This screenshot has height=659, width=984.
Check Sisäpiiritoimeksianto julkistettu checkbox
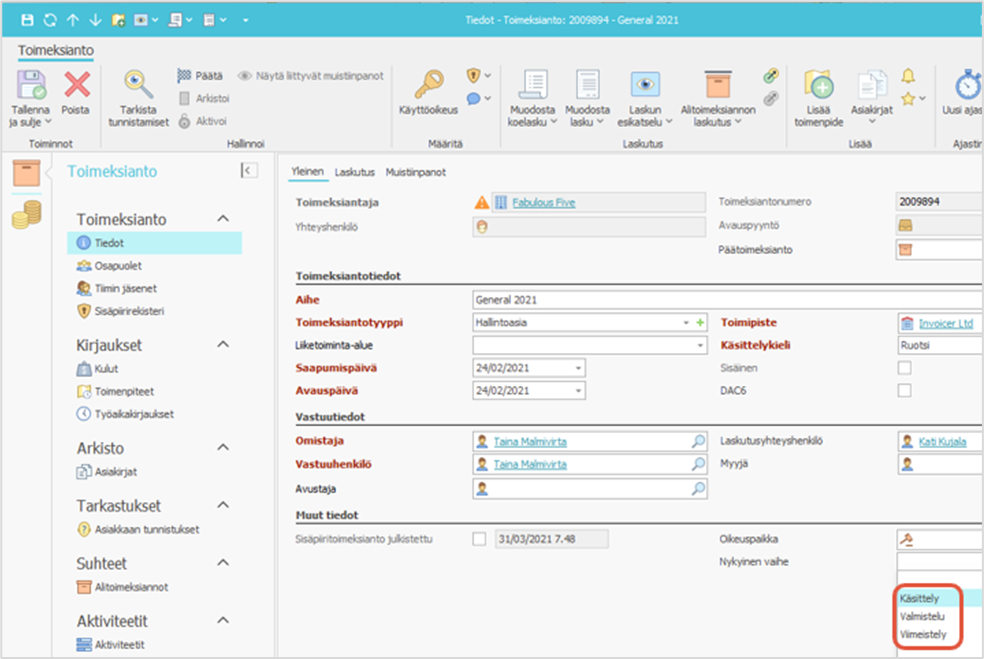pyautogui.click(x=479, y=539)
